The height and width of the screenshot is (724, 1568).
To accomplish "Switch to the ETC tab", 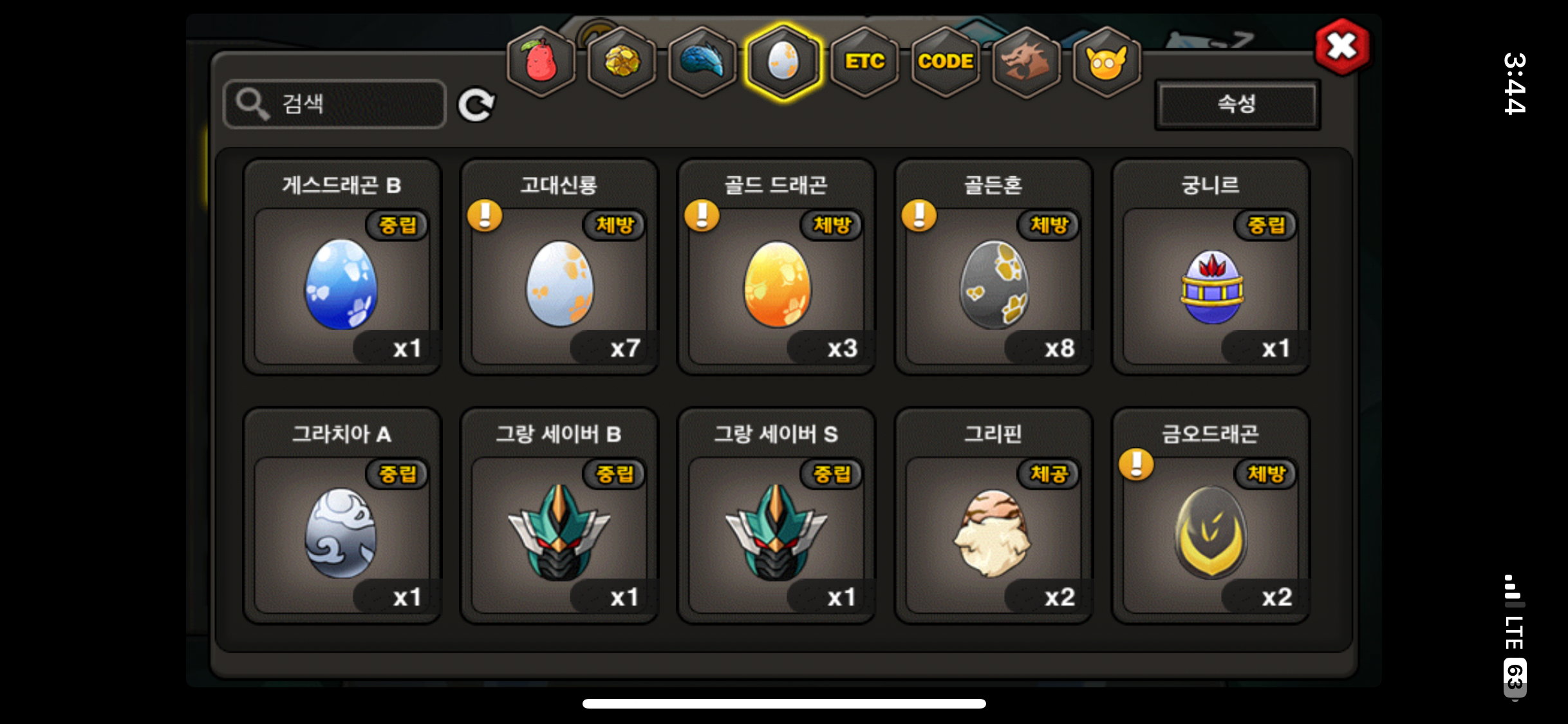I will [x=864, y=62].
